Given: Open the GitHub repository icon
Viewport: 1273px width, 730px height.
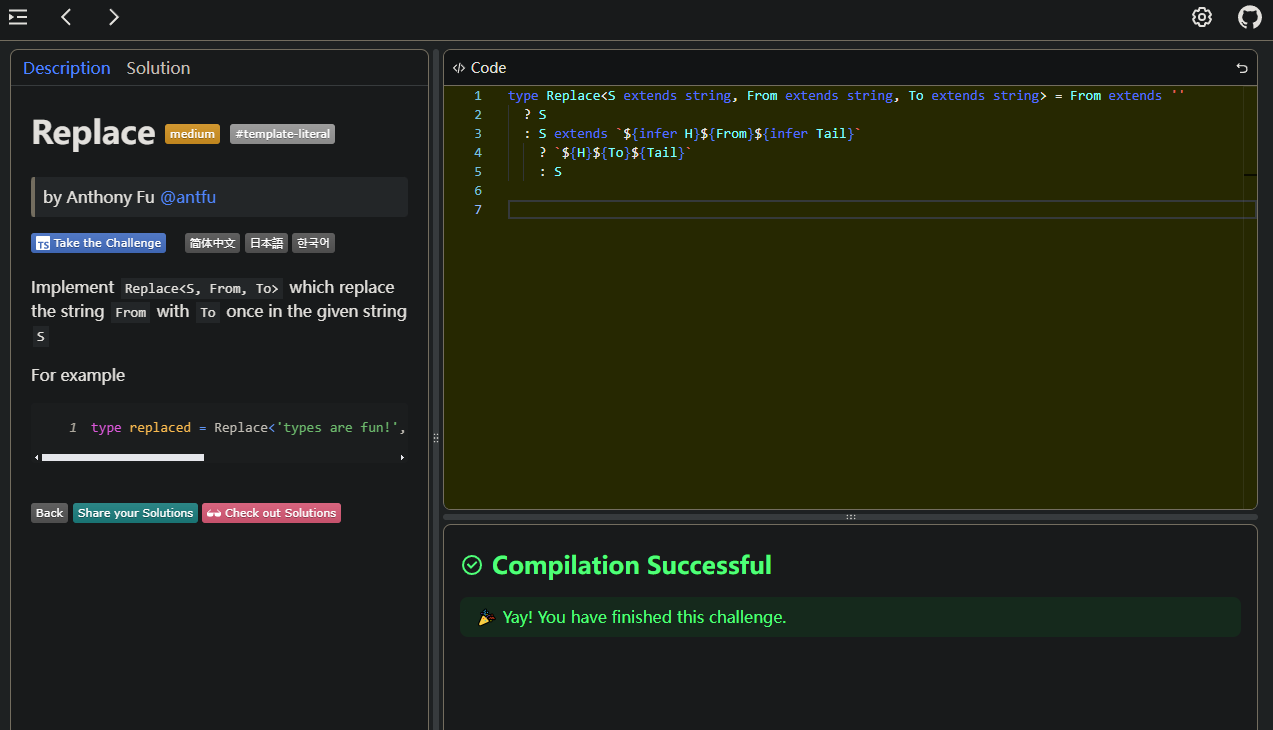Looking at the screenshot, I should (1249, 17).
